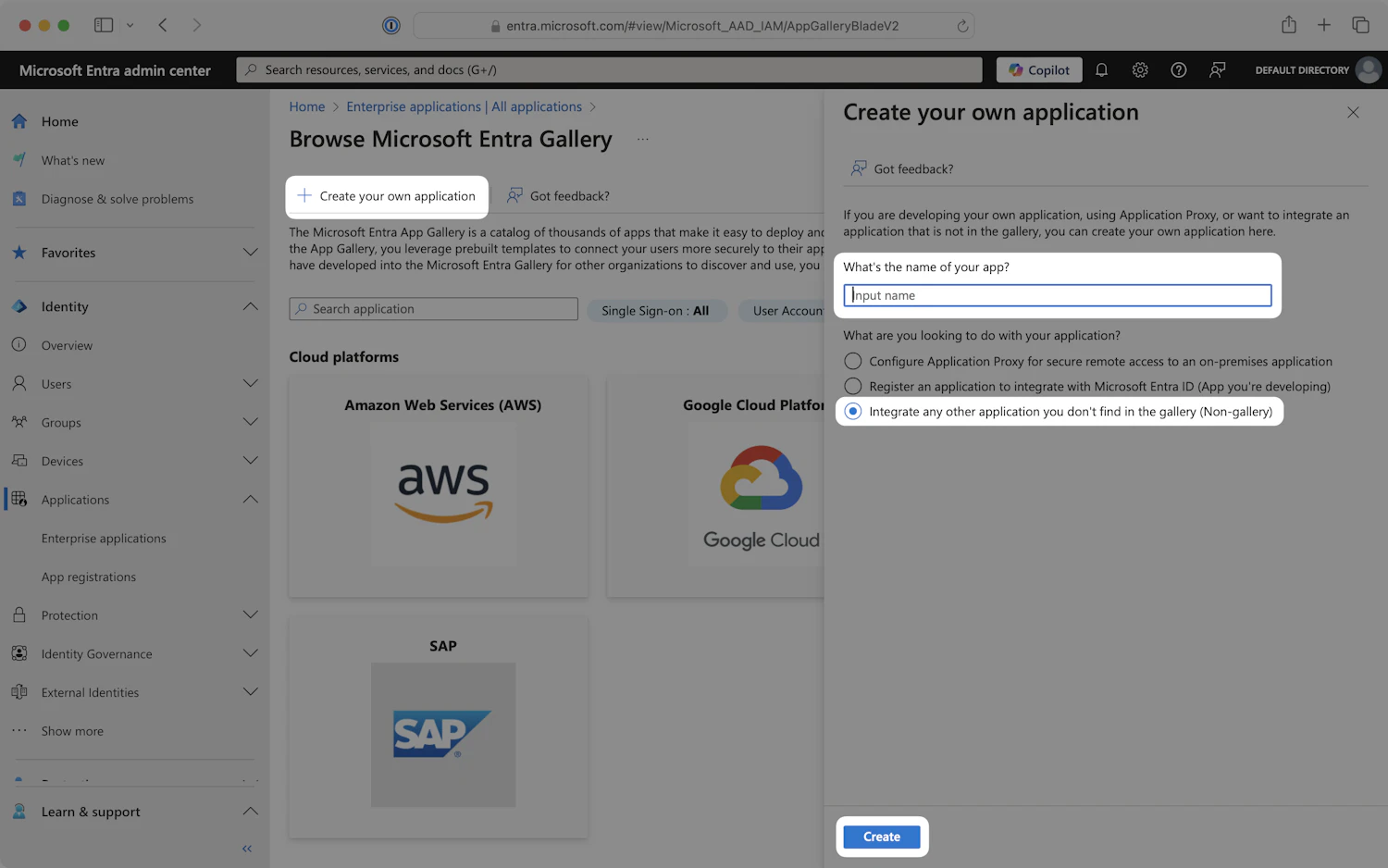Click the Learn & support person icon
Image resolution: width=1388 pixels, height=868 pixels.
(x=19, y=812)
